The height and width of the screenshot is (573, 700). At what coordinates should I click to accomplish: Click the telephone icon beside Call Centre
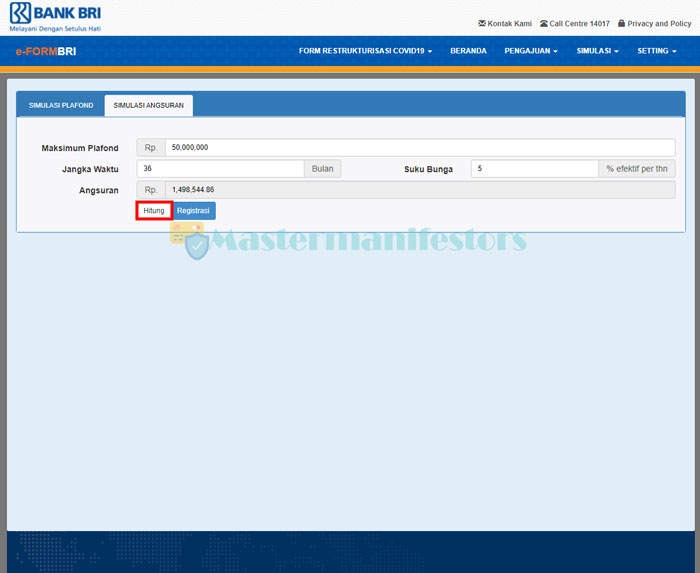pos(544,23)
